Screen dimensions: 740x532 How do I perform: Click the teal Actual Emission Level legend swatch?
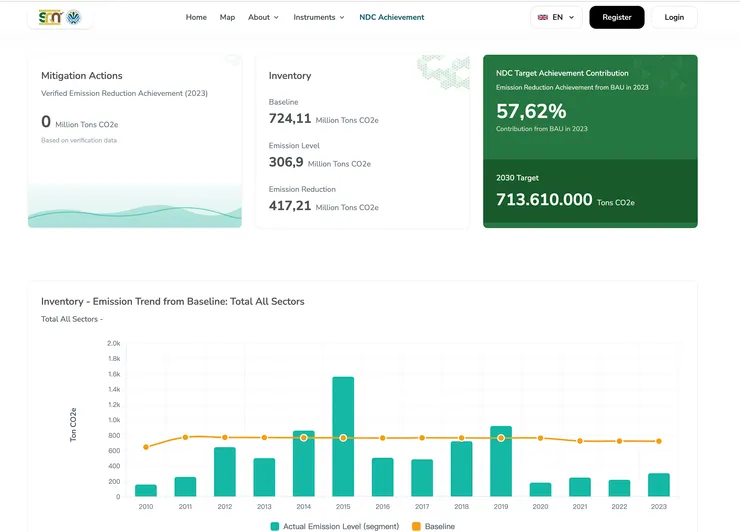point(275,526)
